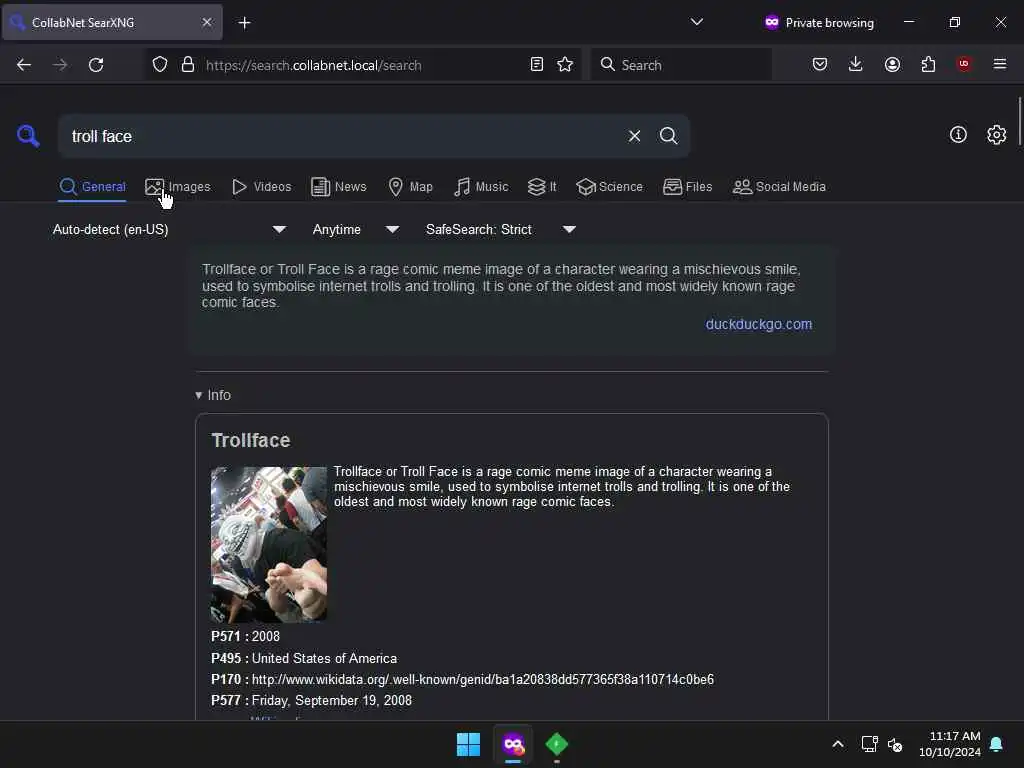Image resolution: width=1024 pixels, height=768 pixels.
Task: Switch to the Social Media category
Action: pyautogui.click(x=780, y=187)
